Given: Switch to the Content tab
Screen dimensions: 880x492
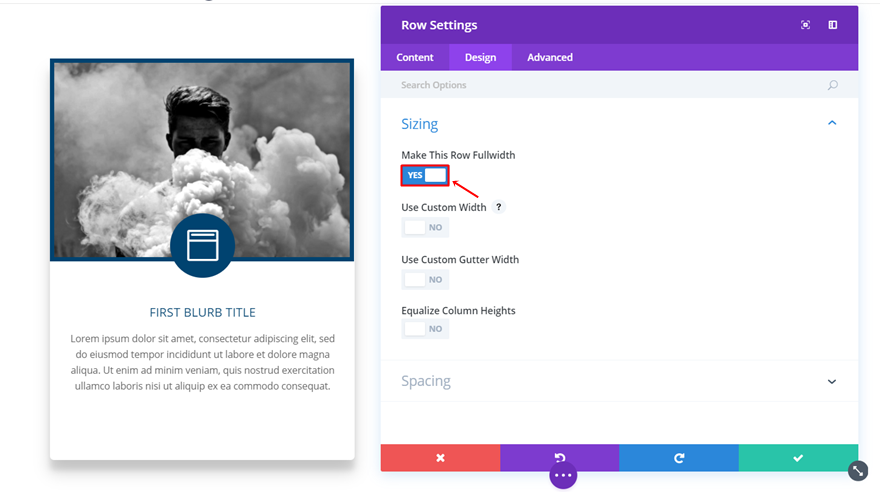Looking at the screenshot, I should 415,57.
